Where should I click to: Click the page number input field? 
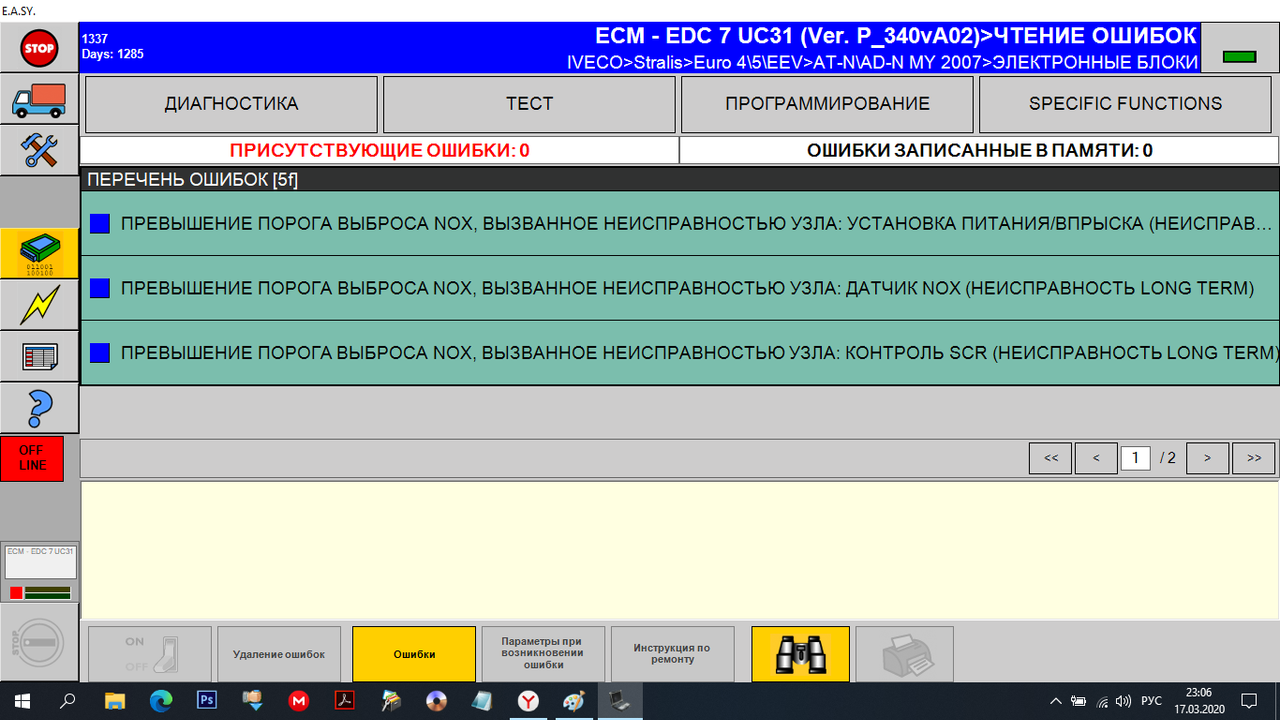point(1135,457)
